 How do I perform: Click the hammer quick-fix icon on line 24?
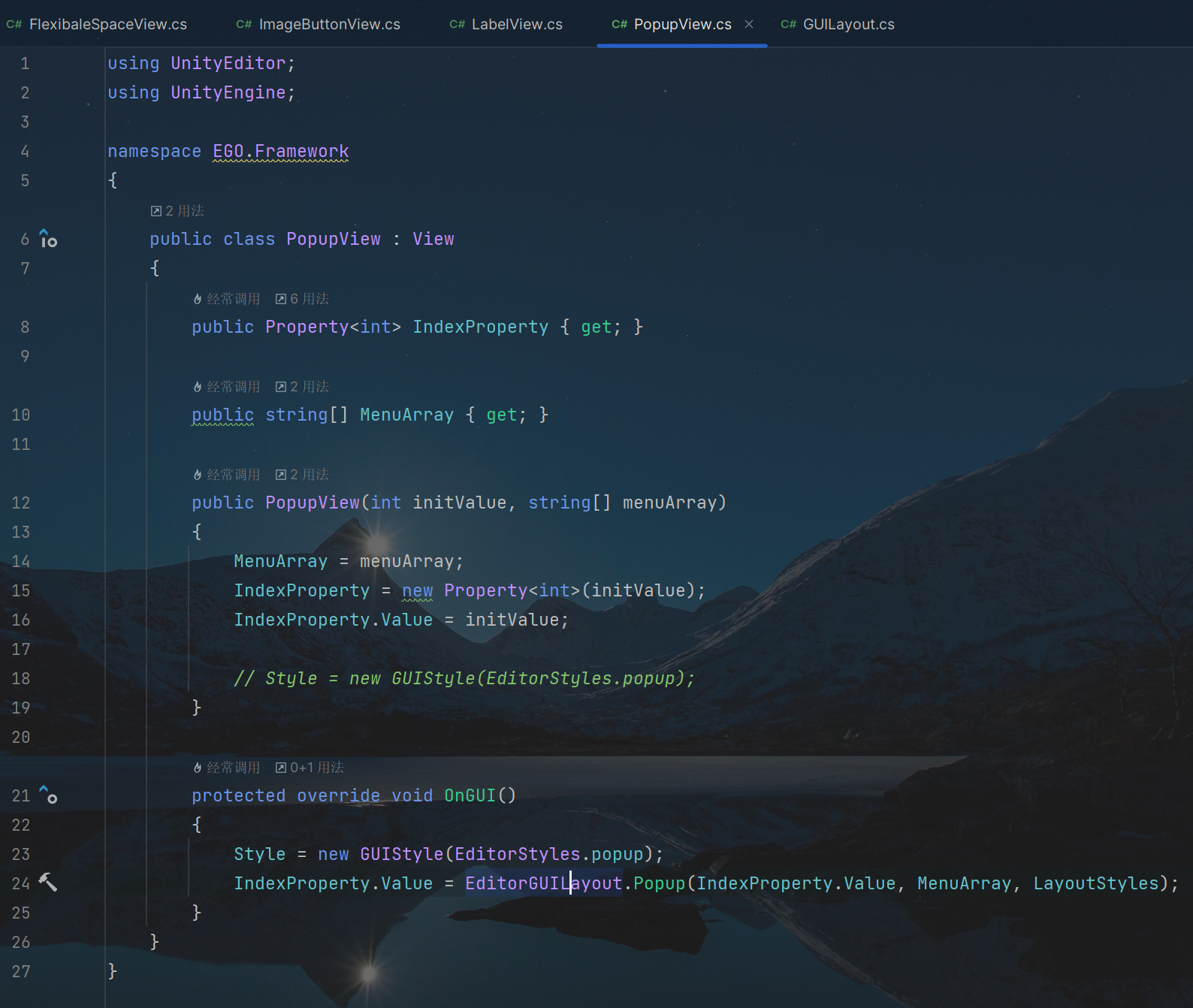coord(48,883)
